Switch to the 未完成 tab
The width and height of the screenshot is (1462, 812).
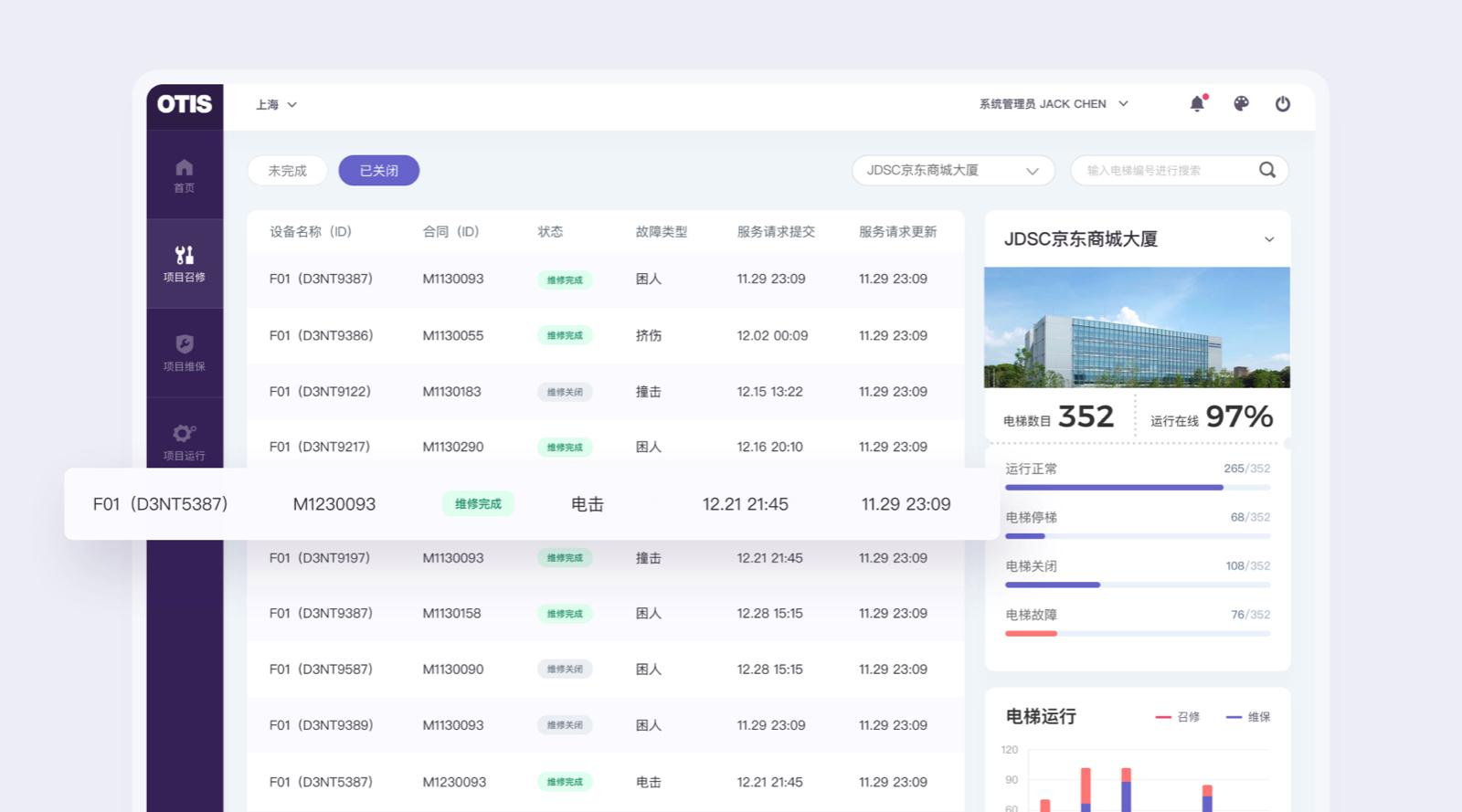(287, 171)
